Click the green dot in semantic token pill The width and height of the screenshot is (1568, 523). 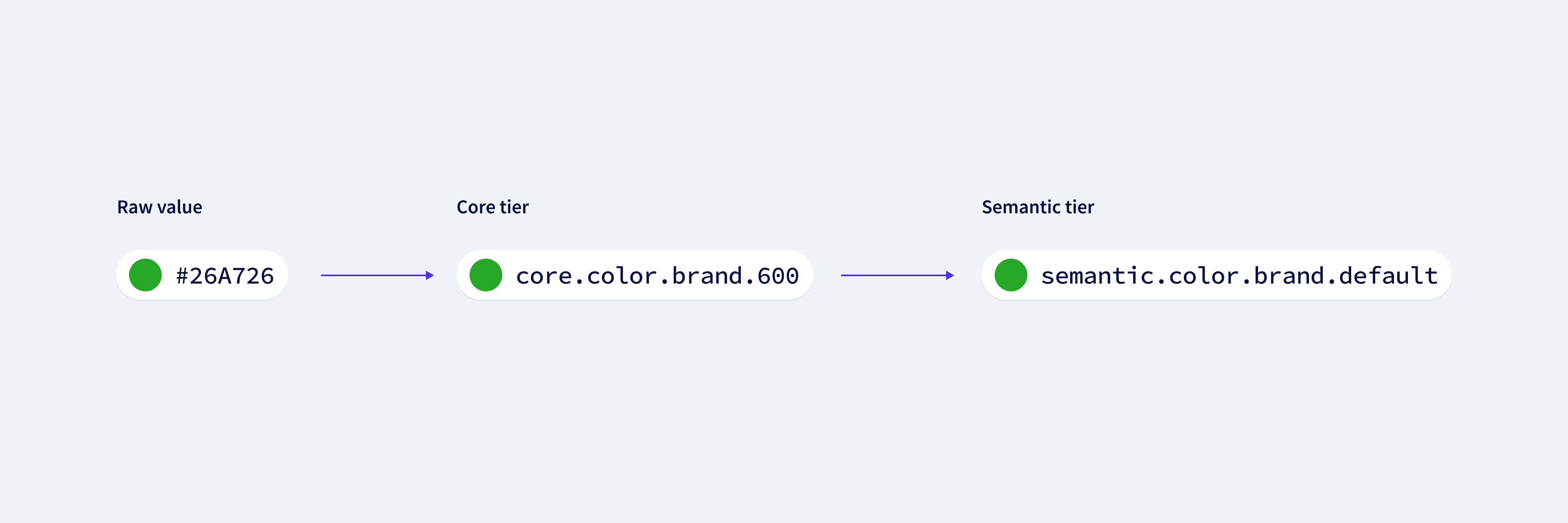[x=1011, y=275]
